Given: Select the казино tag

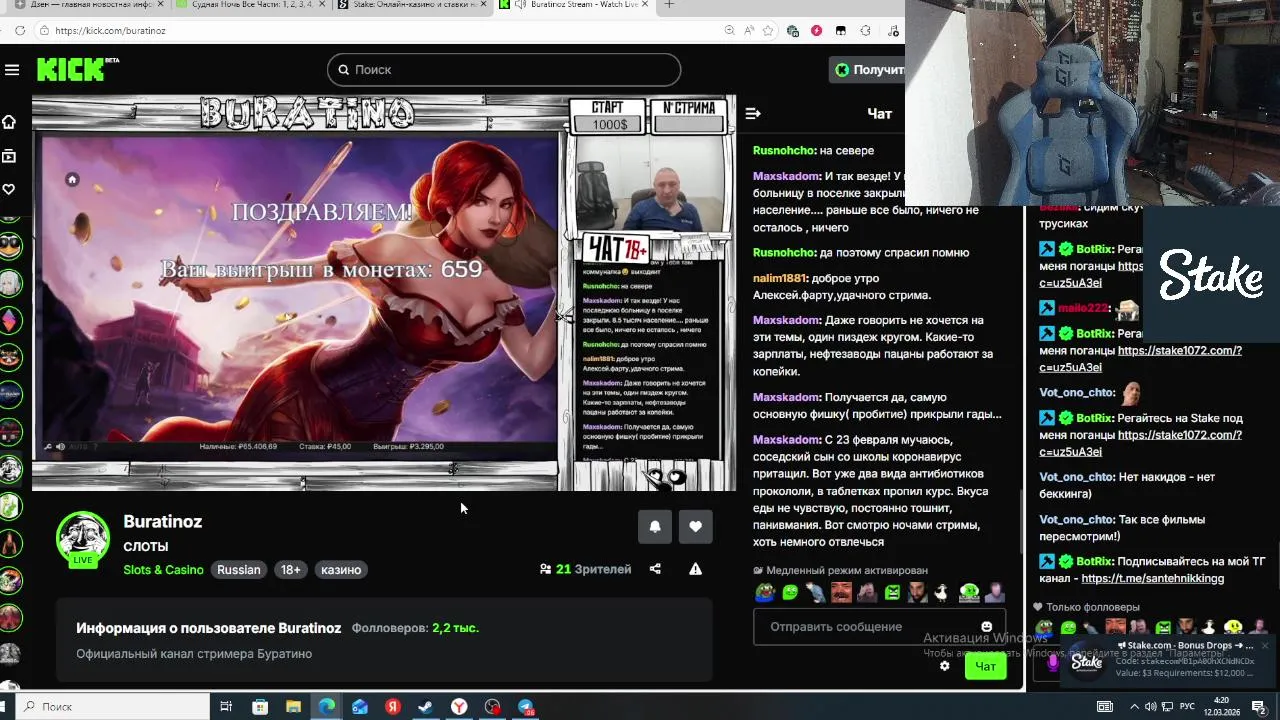Looking at the screenshot, I should tap(341, 570).
